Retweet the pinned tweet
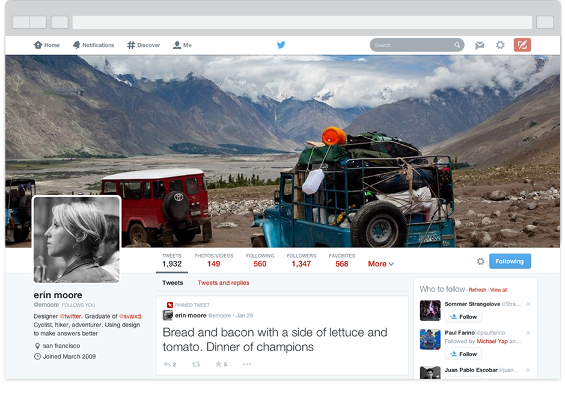565x398 pixels. click(x=196, y=365)
